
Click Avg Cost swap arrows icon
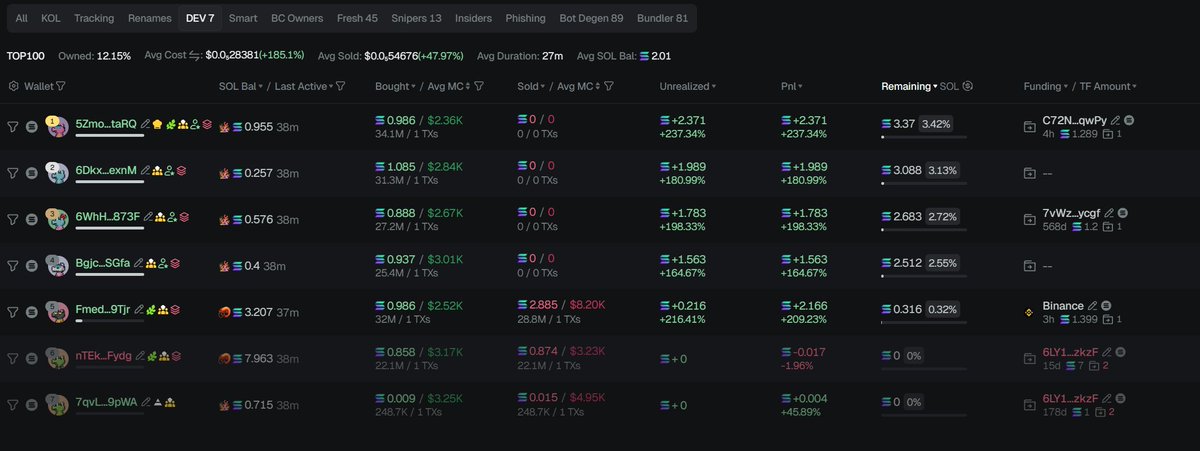[196, 56]
